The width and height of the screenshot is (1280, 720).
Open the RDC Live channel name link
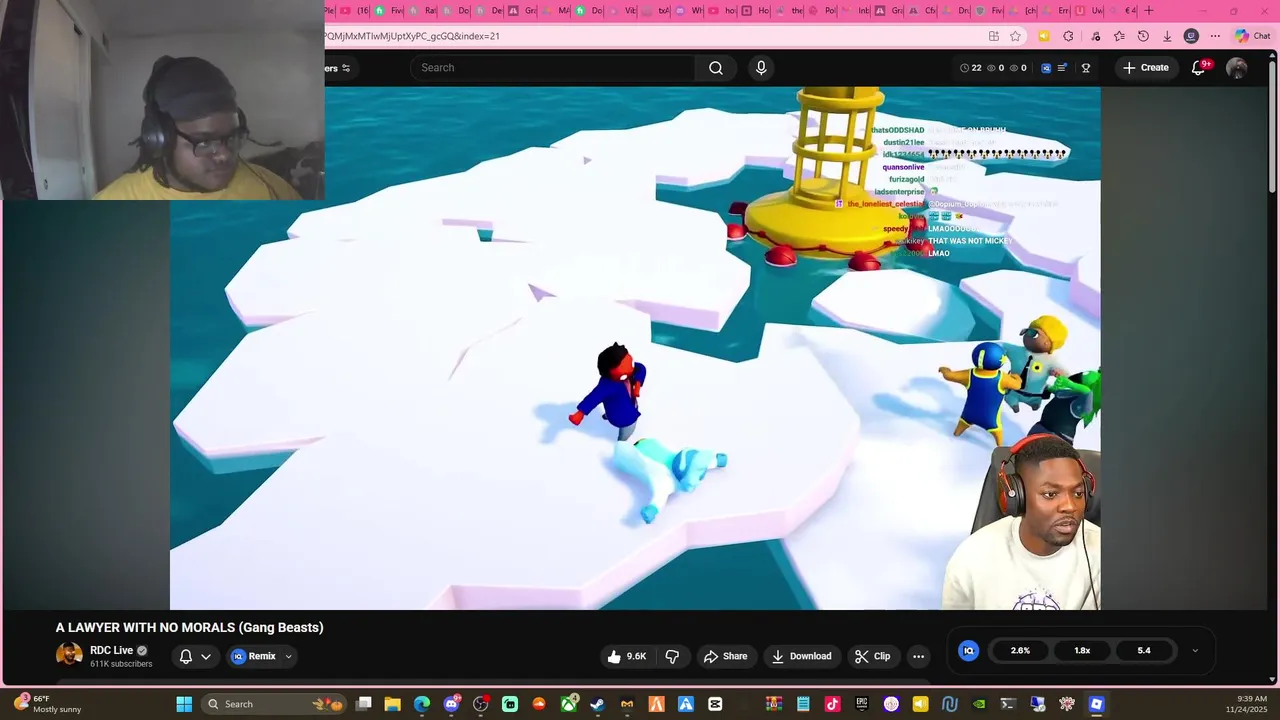point(111,650)
